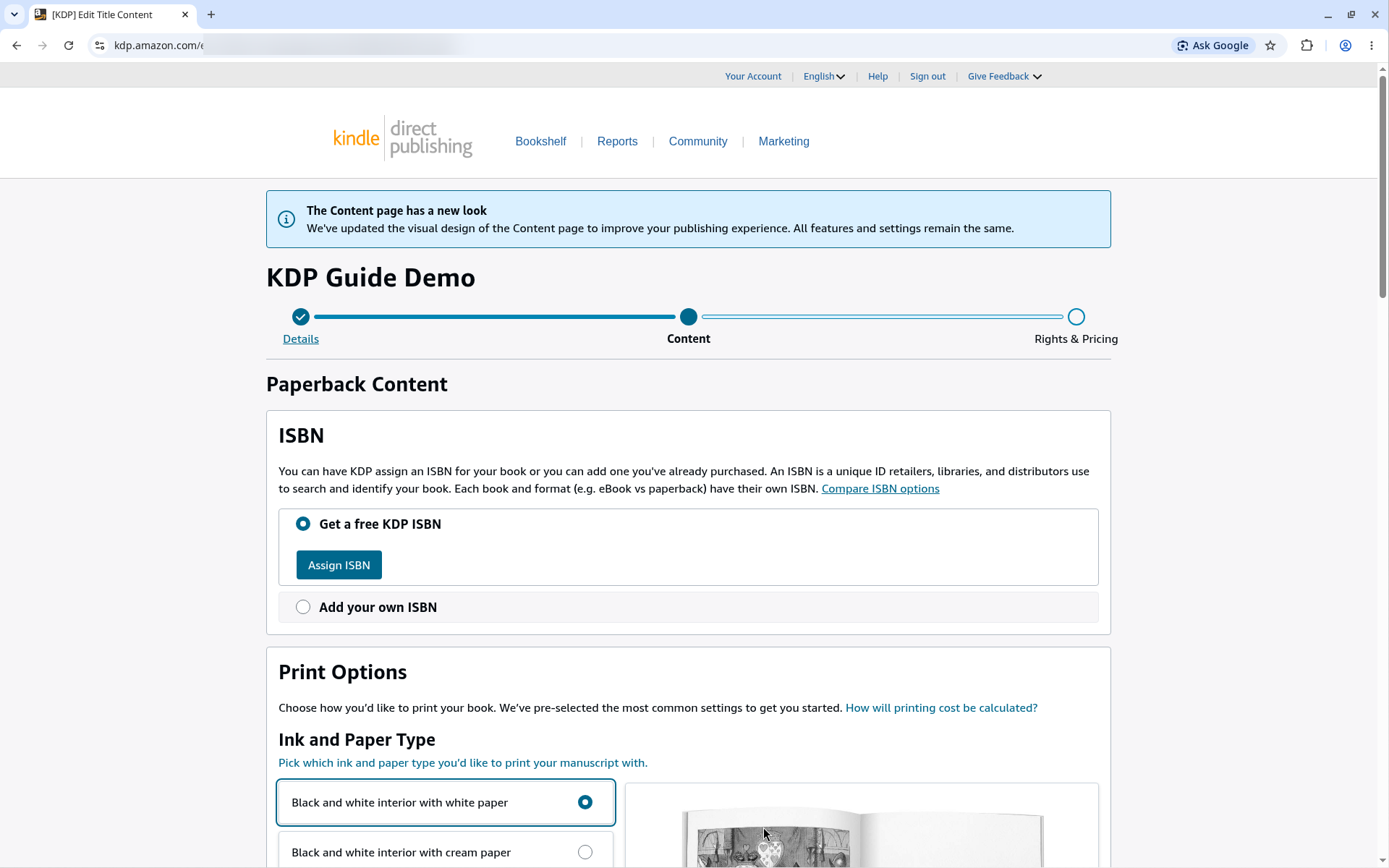Open the Help link
The image size is (1389, 868).
[x=878, y=77]
